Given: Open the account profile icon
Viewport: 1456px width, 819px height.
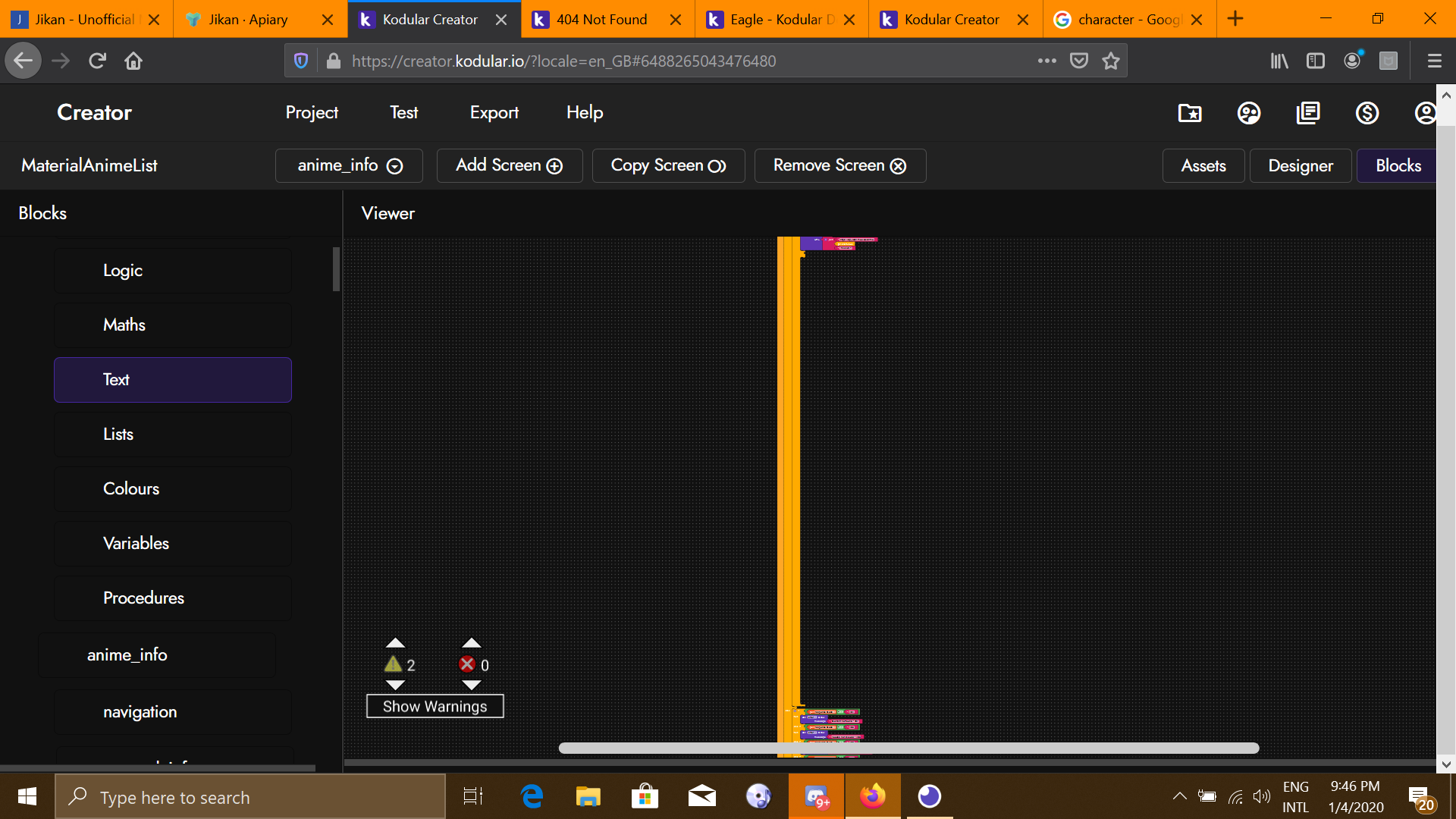Looking at the screenshot, I should point(1425,113).
